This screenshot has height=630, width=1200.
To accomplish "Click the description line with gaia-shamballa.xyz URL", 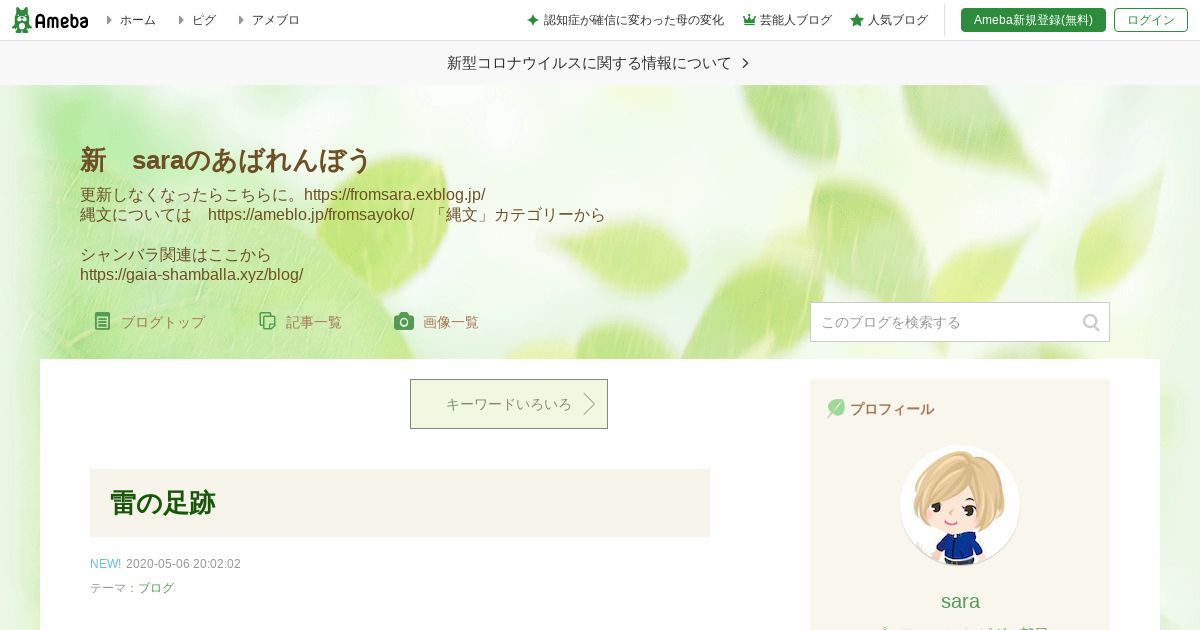I will tap(191, 275).
